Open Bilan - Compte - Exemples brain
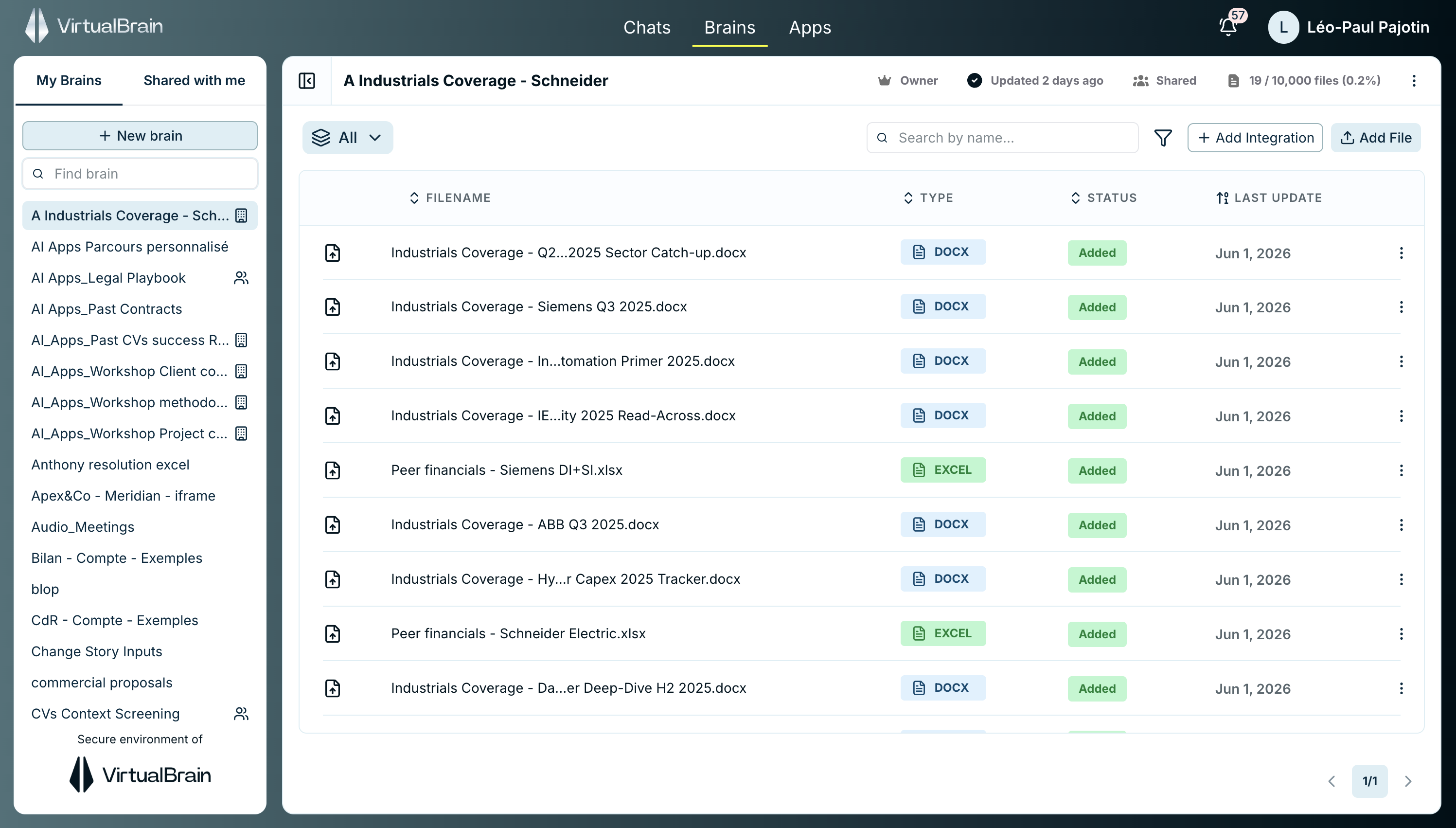Image resolution: width=1456 pixels, height=828 pixels. pos(140,558)
